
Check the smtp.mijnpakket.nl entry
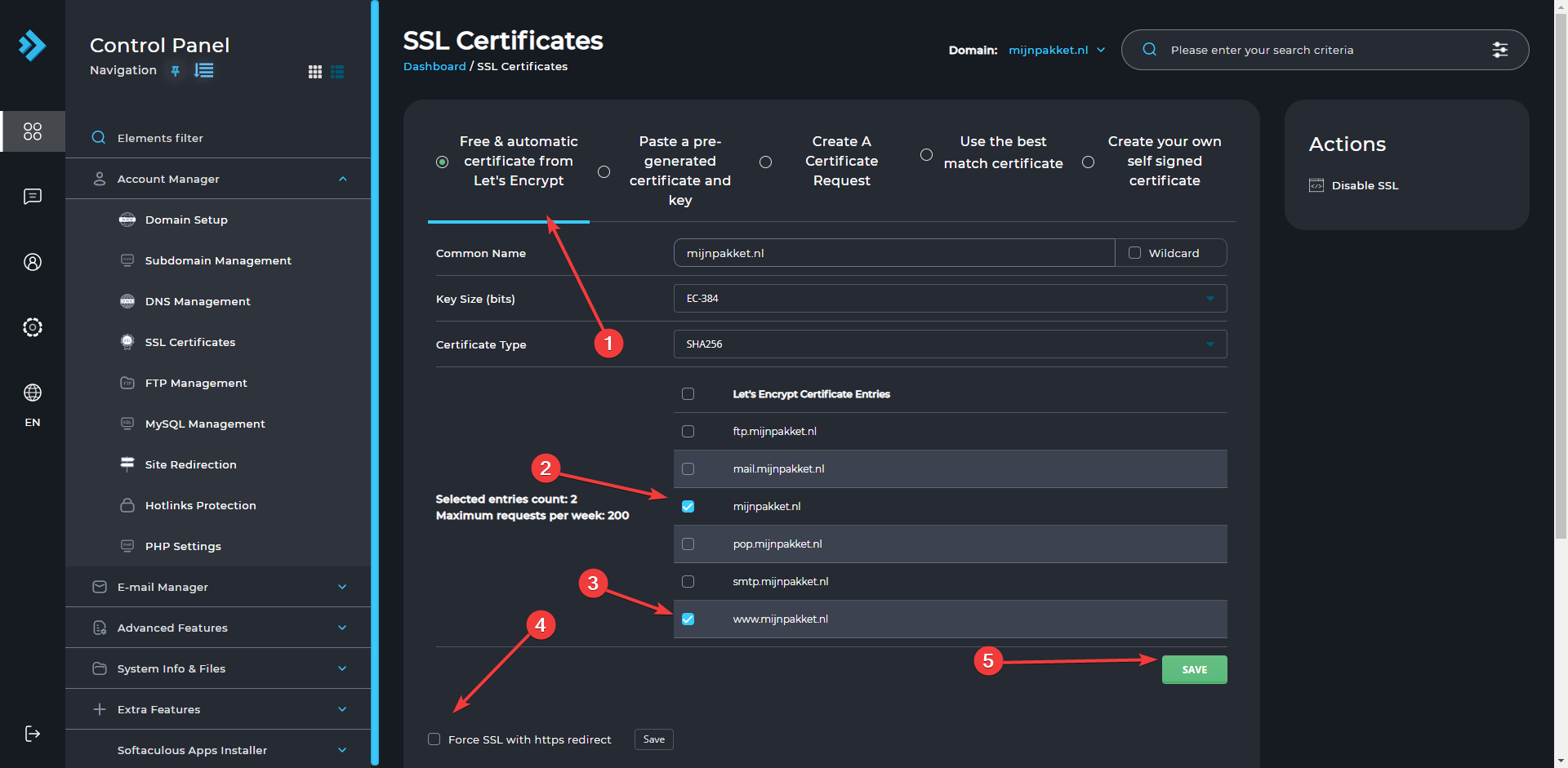688,582
